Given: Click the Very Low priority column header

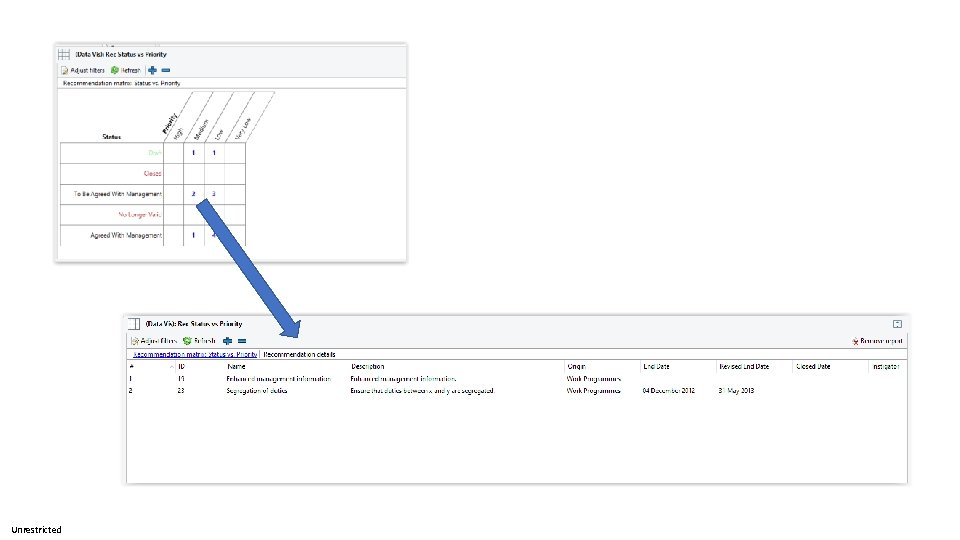Looking at the screenshot, I should (243, 128).
